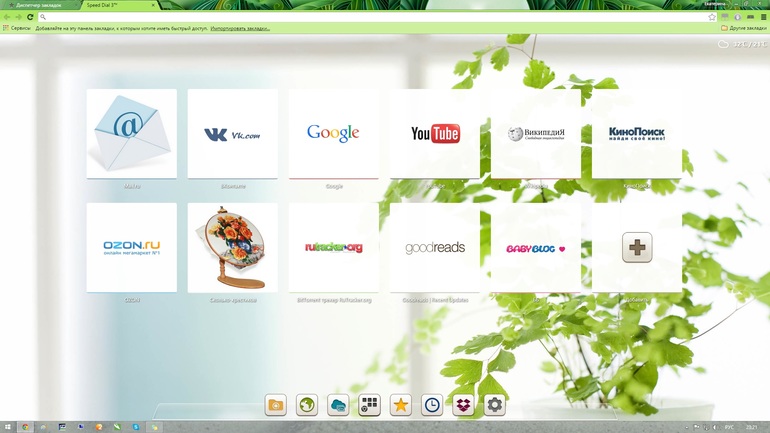The width and height of the screenshot is (770, 433).
Task: Open the Другие закладки bookmarks folder
Action: [744, 28]
